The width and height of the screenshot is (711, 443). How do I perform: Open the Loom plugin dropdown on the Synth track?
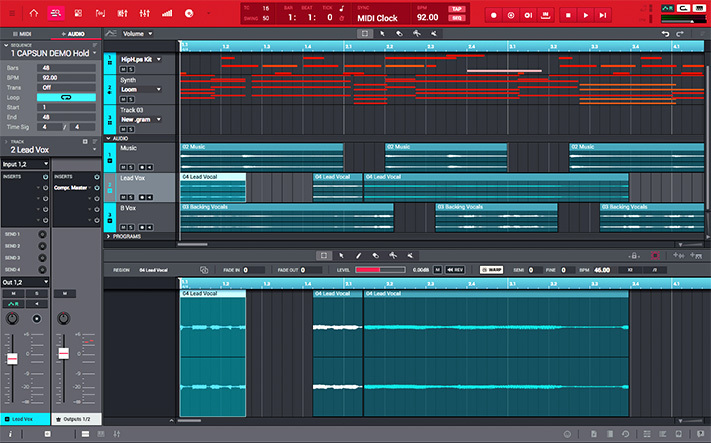[141, 89]
